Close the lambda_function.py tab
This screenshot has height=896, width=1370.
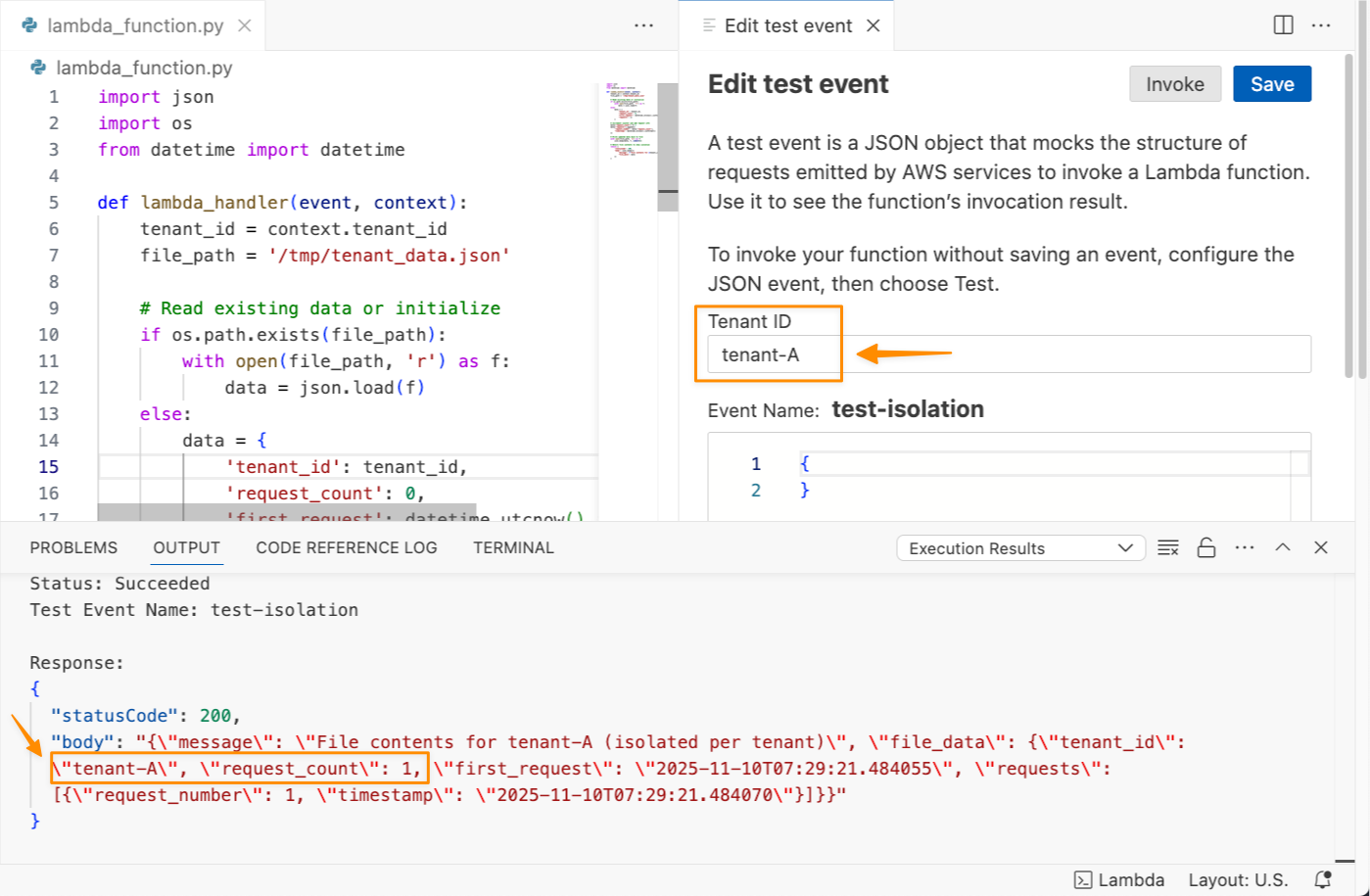(245, 25)
